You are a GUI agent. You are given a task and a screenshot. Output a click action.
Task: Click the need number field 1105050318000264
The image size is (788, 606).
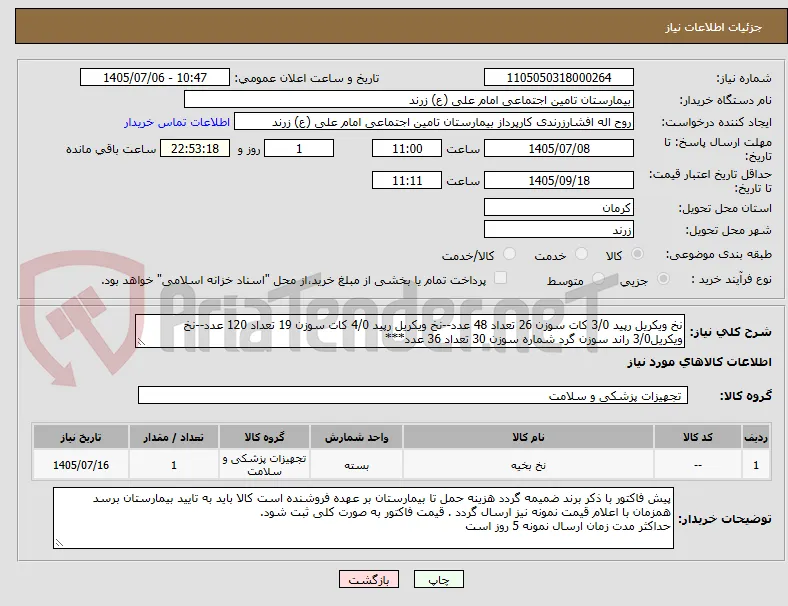pos(558,77)
